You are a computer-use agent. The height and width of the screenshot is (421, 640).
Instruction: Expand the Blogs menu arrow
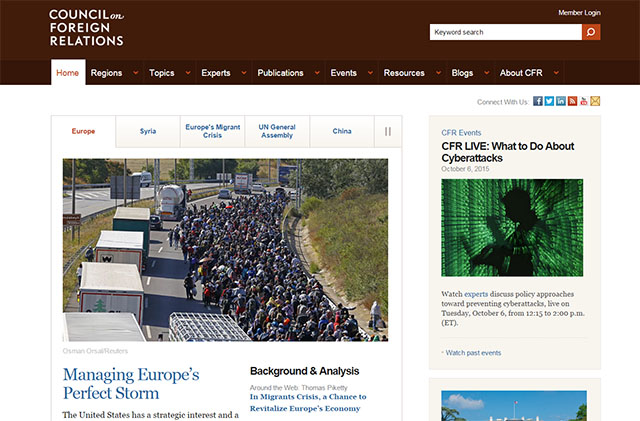tap(487, 73)
